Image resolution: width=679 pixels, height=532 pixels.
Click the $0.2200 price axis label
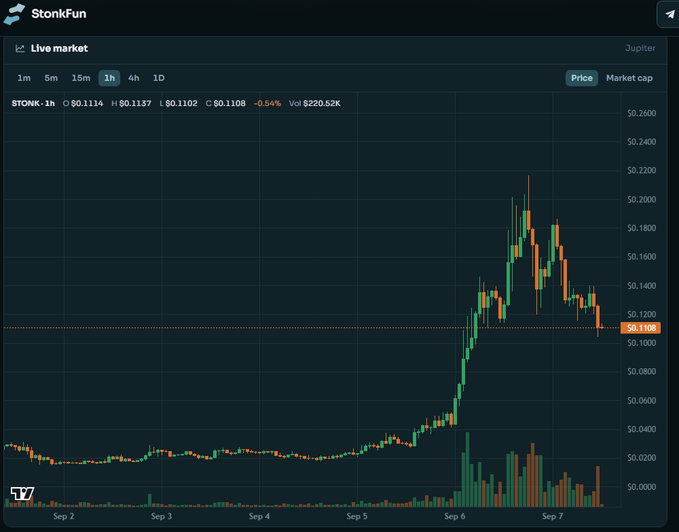[642, 171]
